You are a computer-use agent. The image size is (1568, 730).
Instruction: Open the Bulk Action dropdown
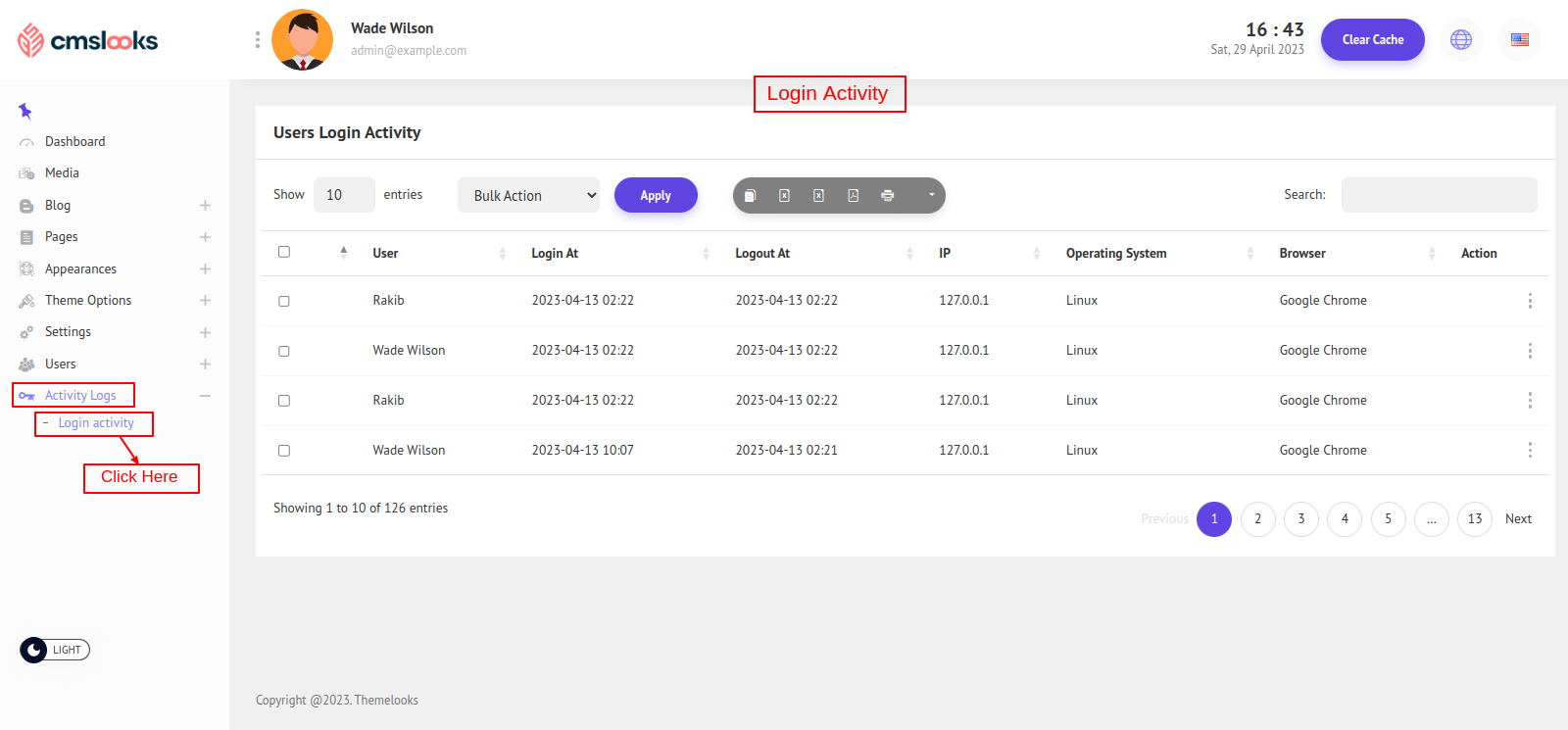pos(529,195)
